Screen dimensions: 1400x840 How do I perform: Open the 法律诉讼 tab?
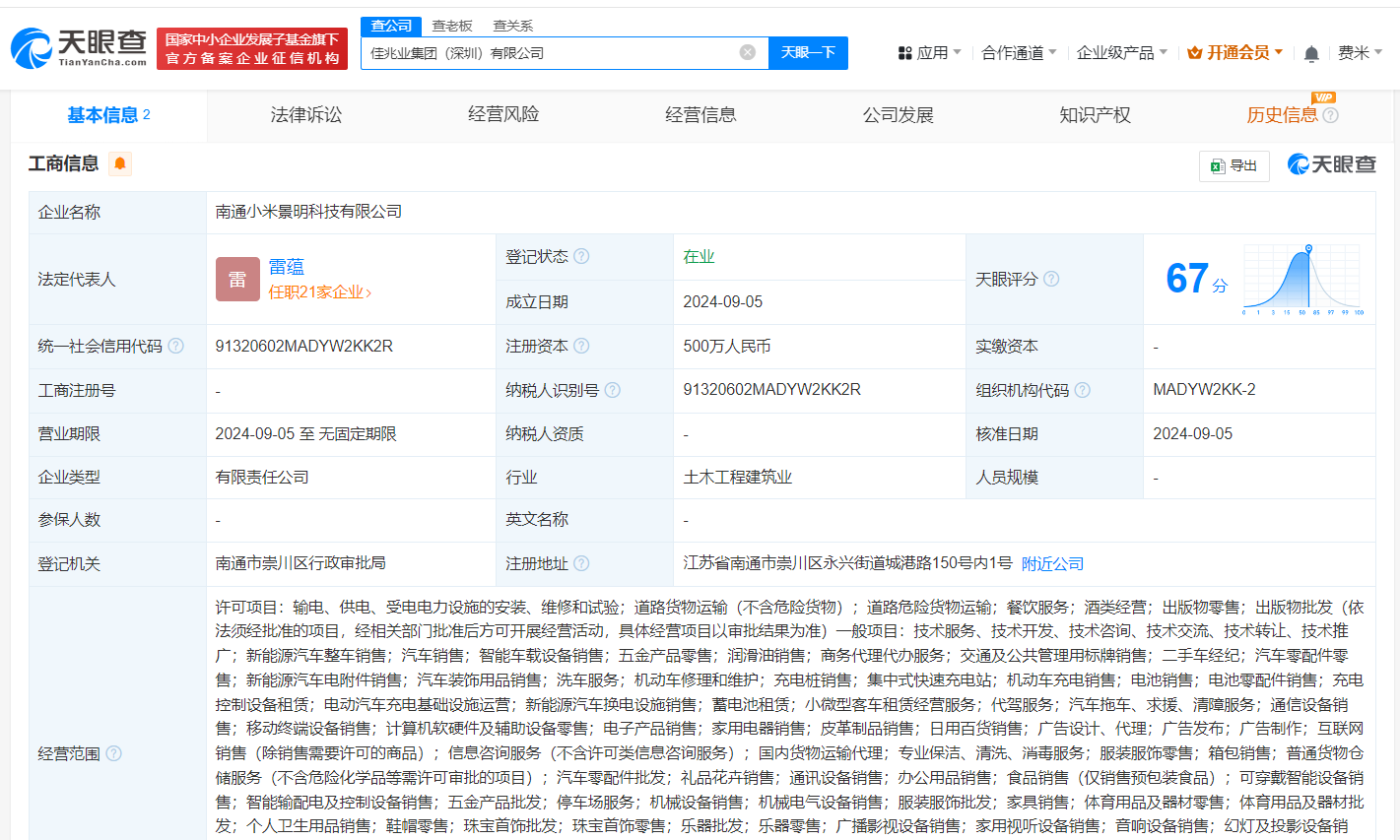[x=305, y=114]
